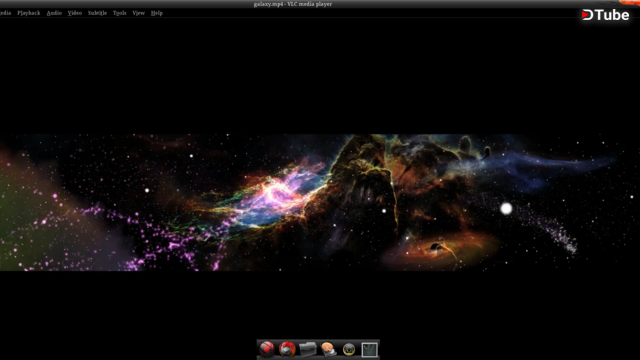640x360 pixels.
Task: Click the galaxy video playback area
Action: coord(320,202)
